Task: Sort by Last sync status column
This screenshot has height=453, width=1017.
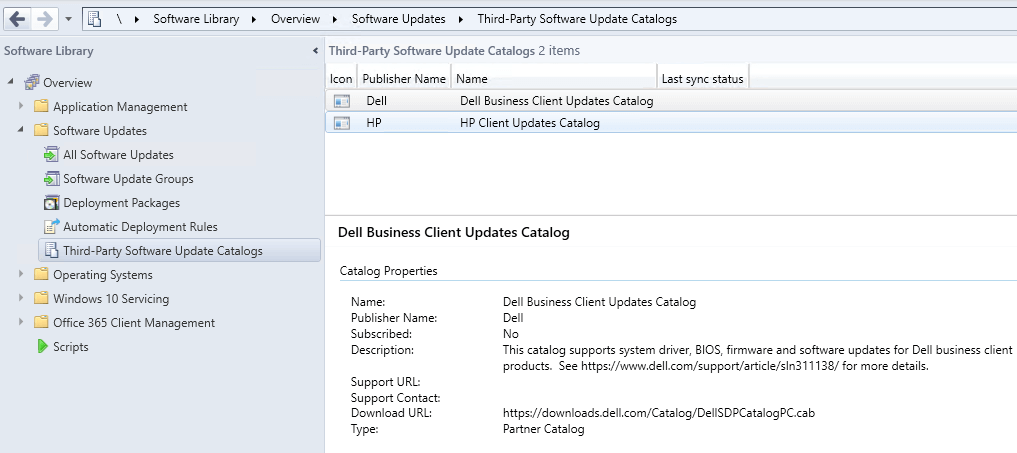Action: [x=703, y=79]
